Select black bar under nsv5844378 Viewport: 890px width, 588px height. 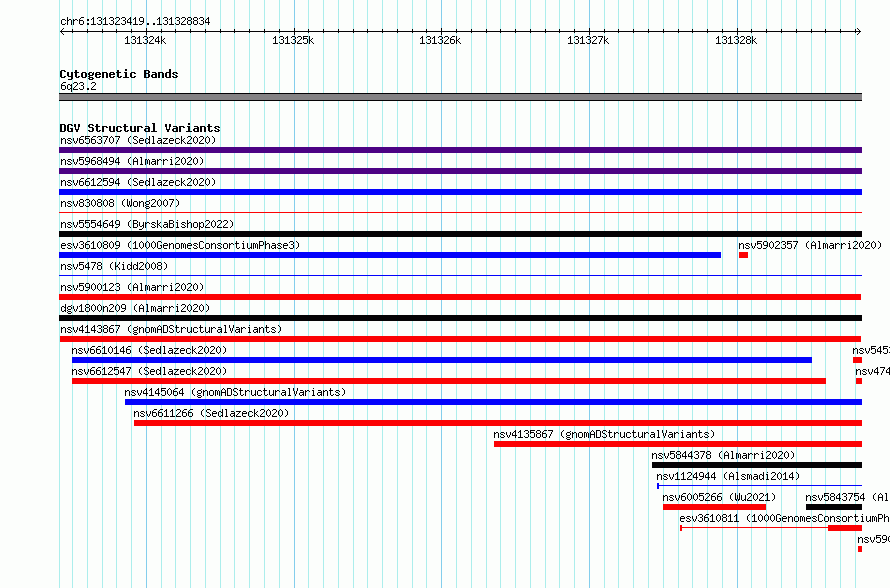pyautogui.click(x=757, y=465)
